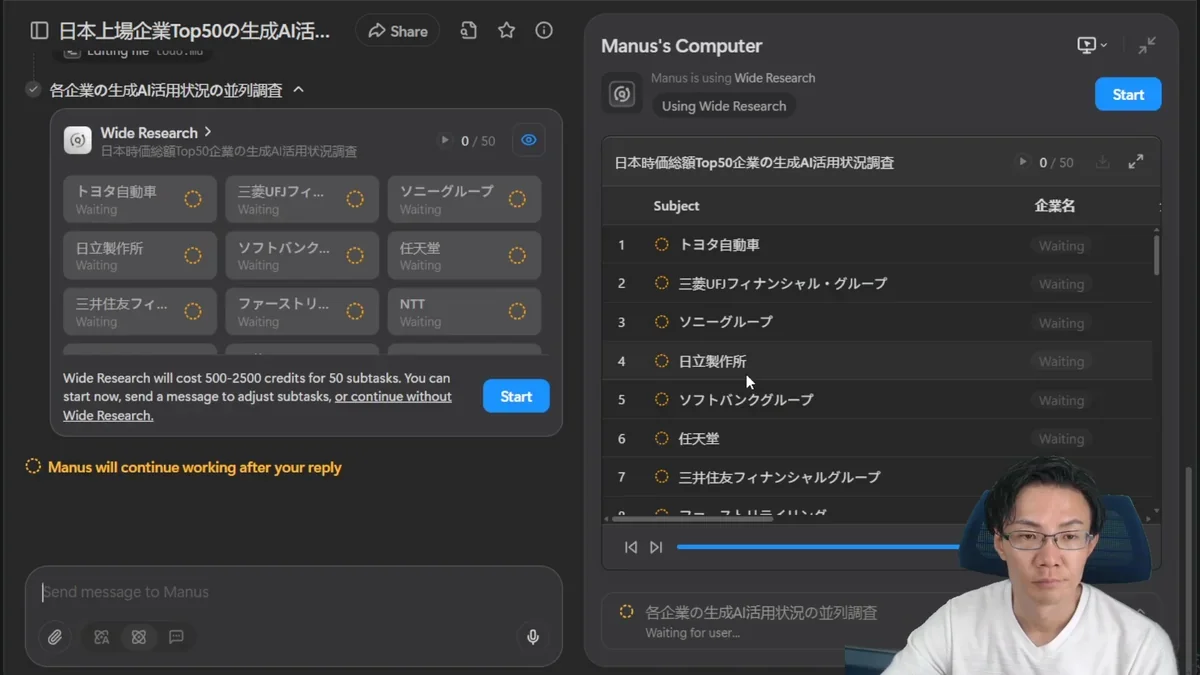The height and width of the screenshot is (675, 1200).
Task: Click the Subject column header
Action: 676,206
